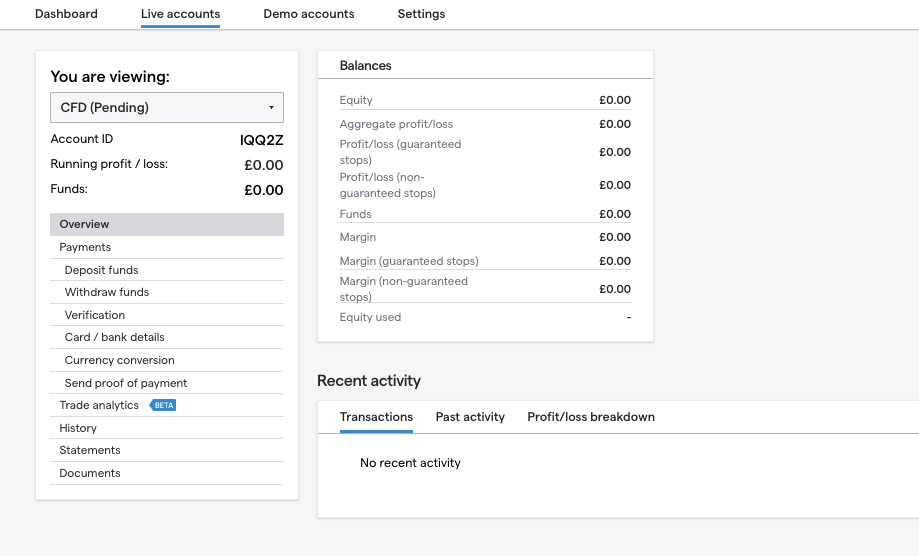The height and width of the screenshot is (556, 919).
Task: Open the Settings tab
Action: [x=421, y=14]
